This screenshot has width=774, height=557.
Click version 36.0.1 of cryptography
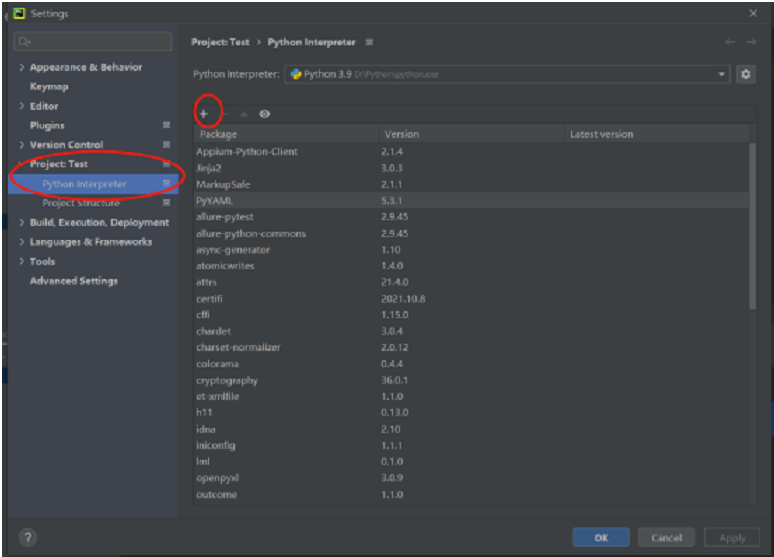394,380
